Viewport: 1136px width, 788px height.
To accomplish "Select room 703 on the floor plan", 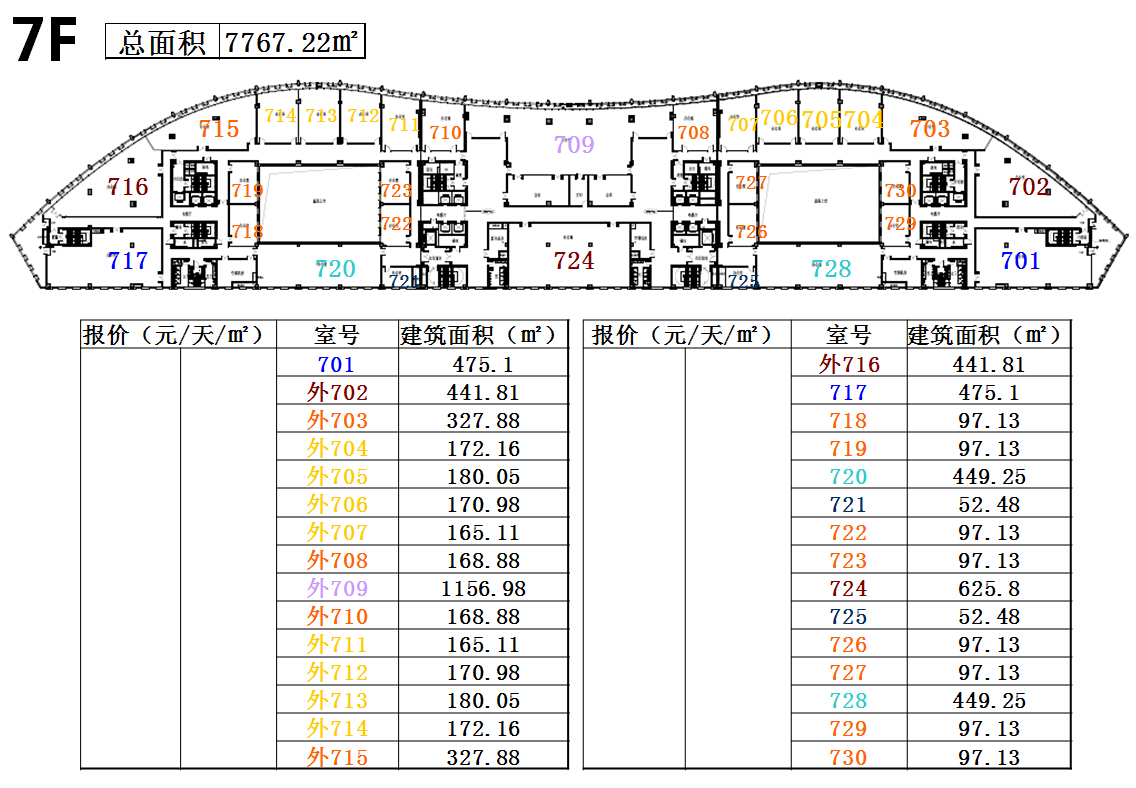I will tap(930, 129).
